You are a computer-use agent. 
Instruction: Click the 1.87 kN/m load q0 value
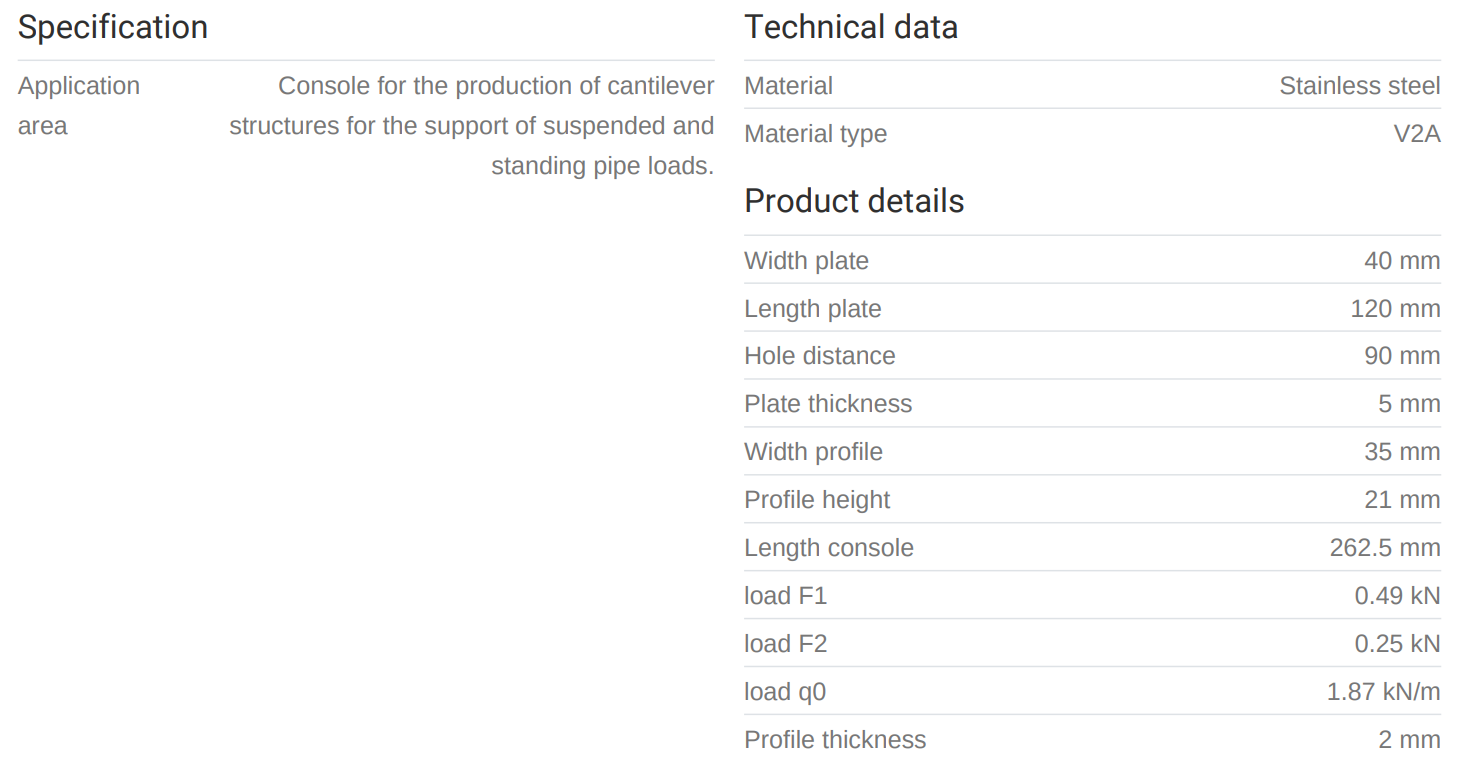click(1383, 692)
